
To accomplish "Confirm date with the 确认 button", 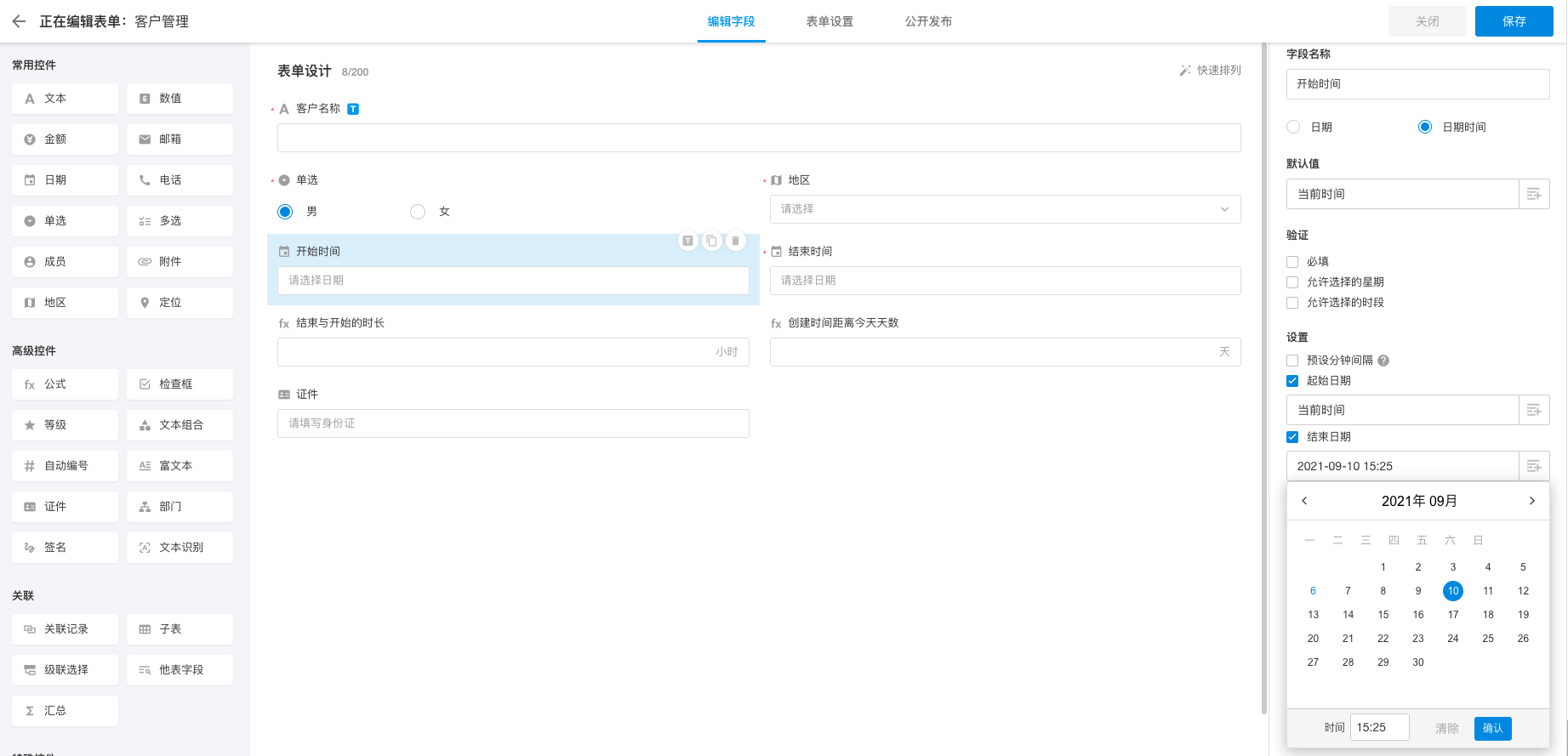I will tap(1492, 728).
